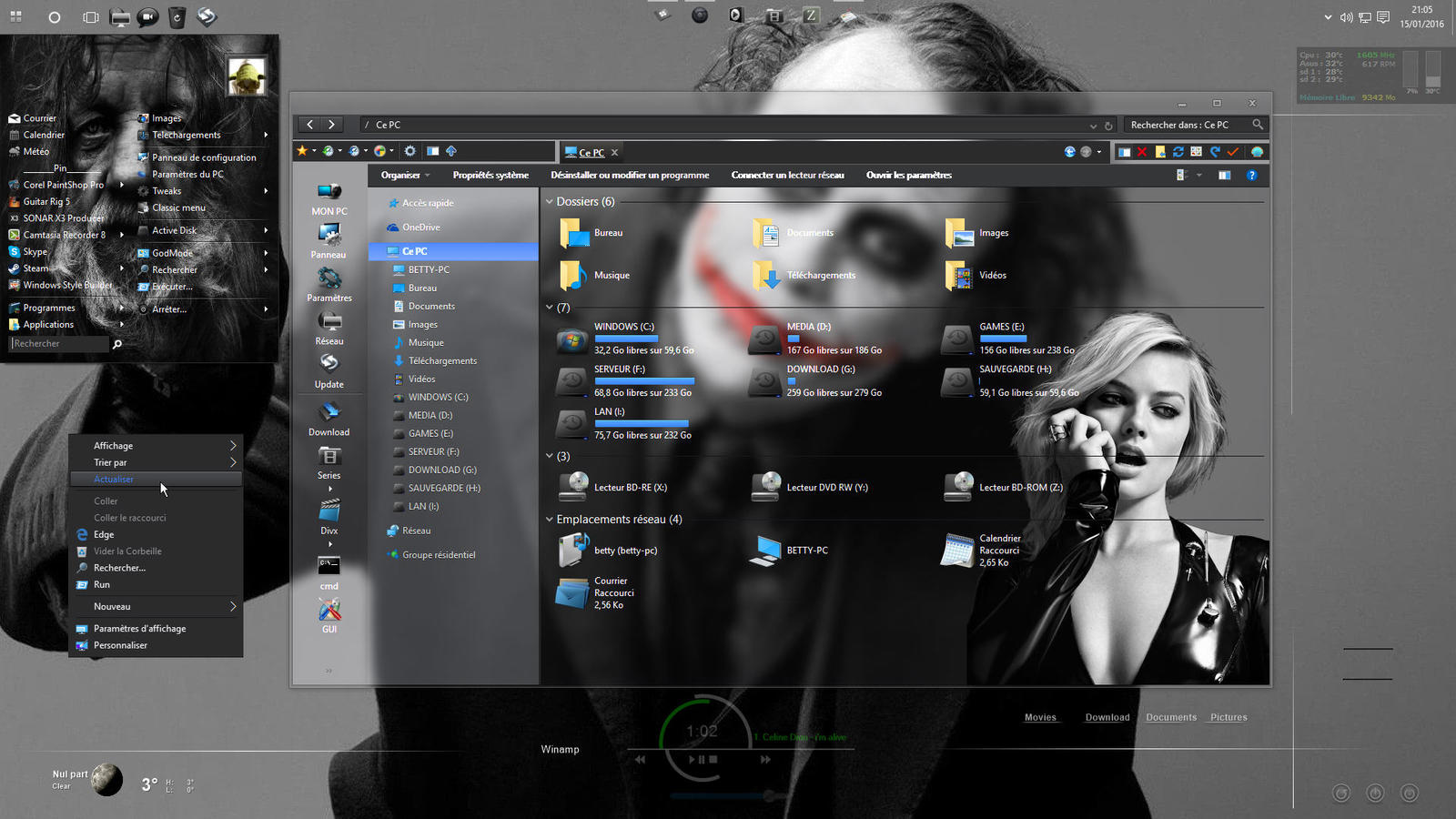Open the notifications icon in the system tray
This screenshot has width=1456, height=819.
(x=1383, y=17)
